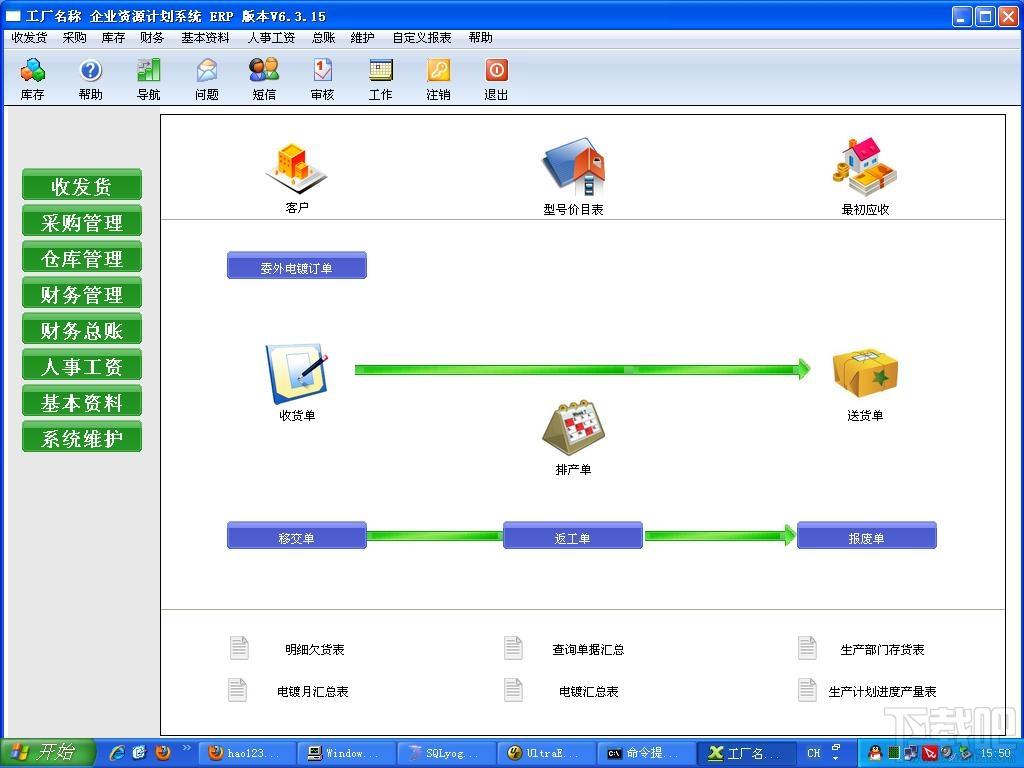The width and height of the screenshot is (1024, 768).
Task: Open the 财务 menu
Action: pyautogui.click(x=152, y=38)
